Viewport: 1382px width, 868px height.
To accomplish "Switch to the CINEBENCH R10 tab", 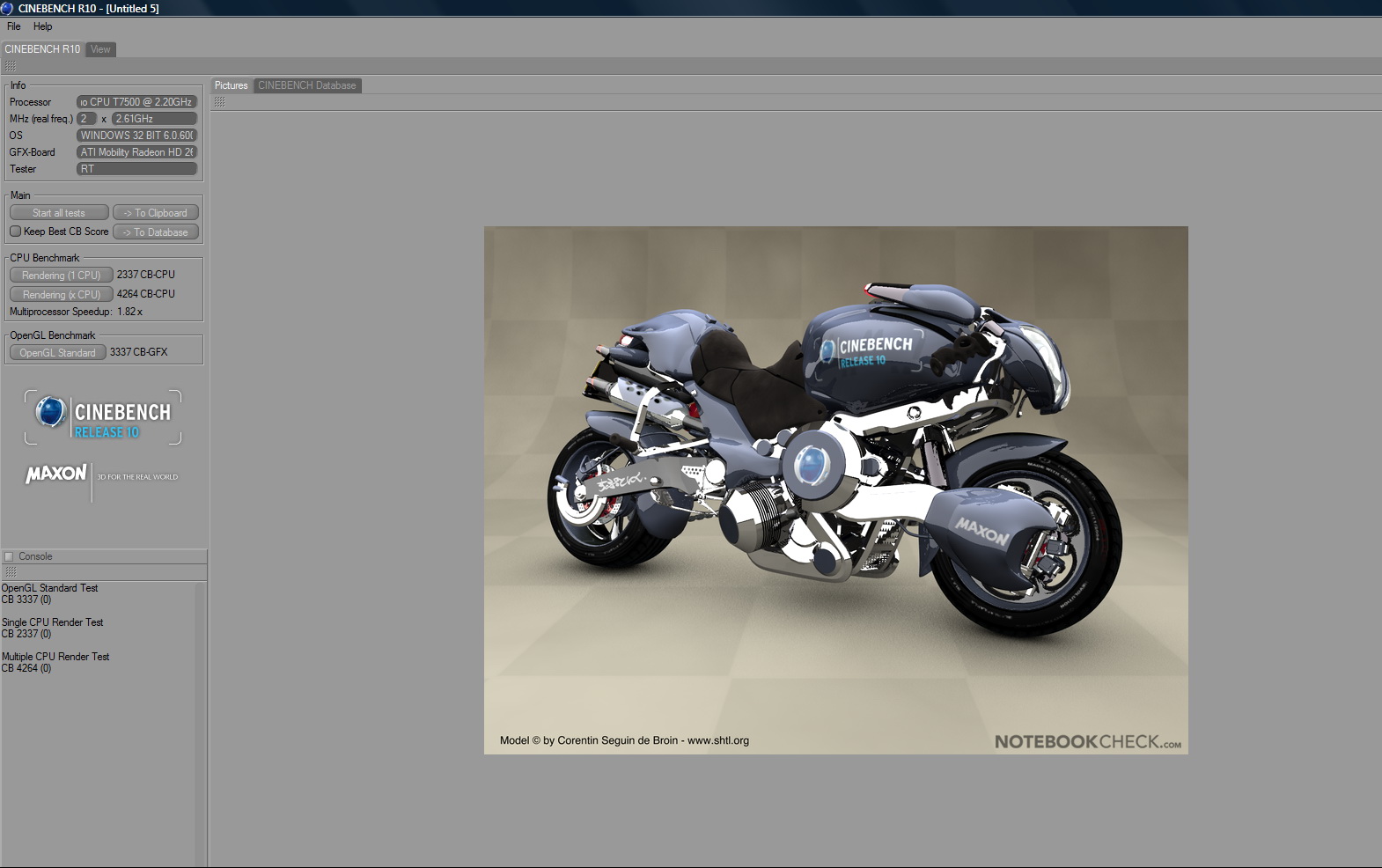I will coord(42,49).
